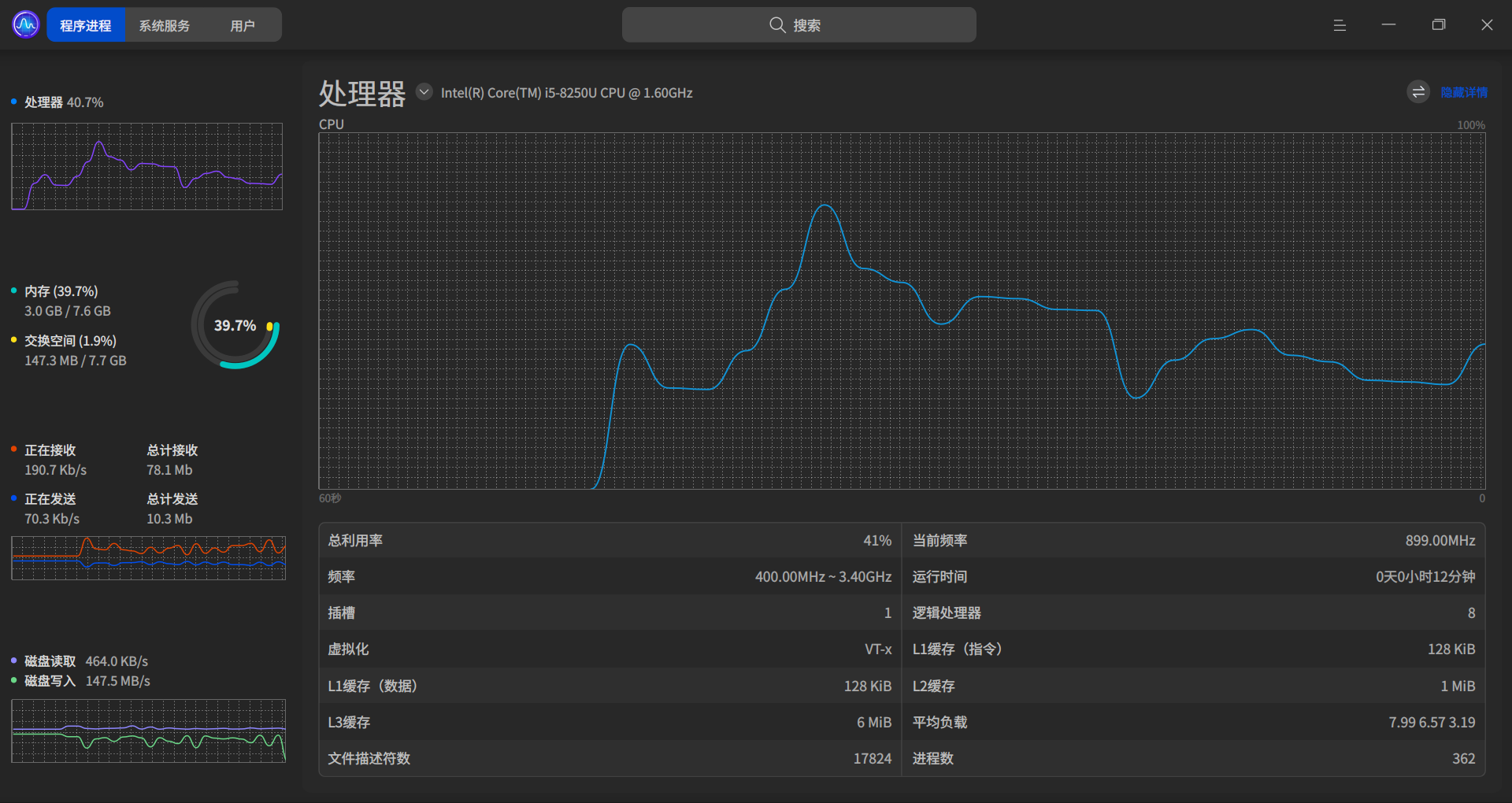The height and width of the screenshot is (803, 1512).
Task: Select the 交换空间 (1.9%) entry
Action: pyautogui.click(x=70, y=341)
